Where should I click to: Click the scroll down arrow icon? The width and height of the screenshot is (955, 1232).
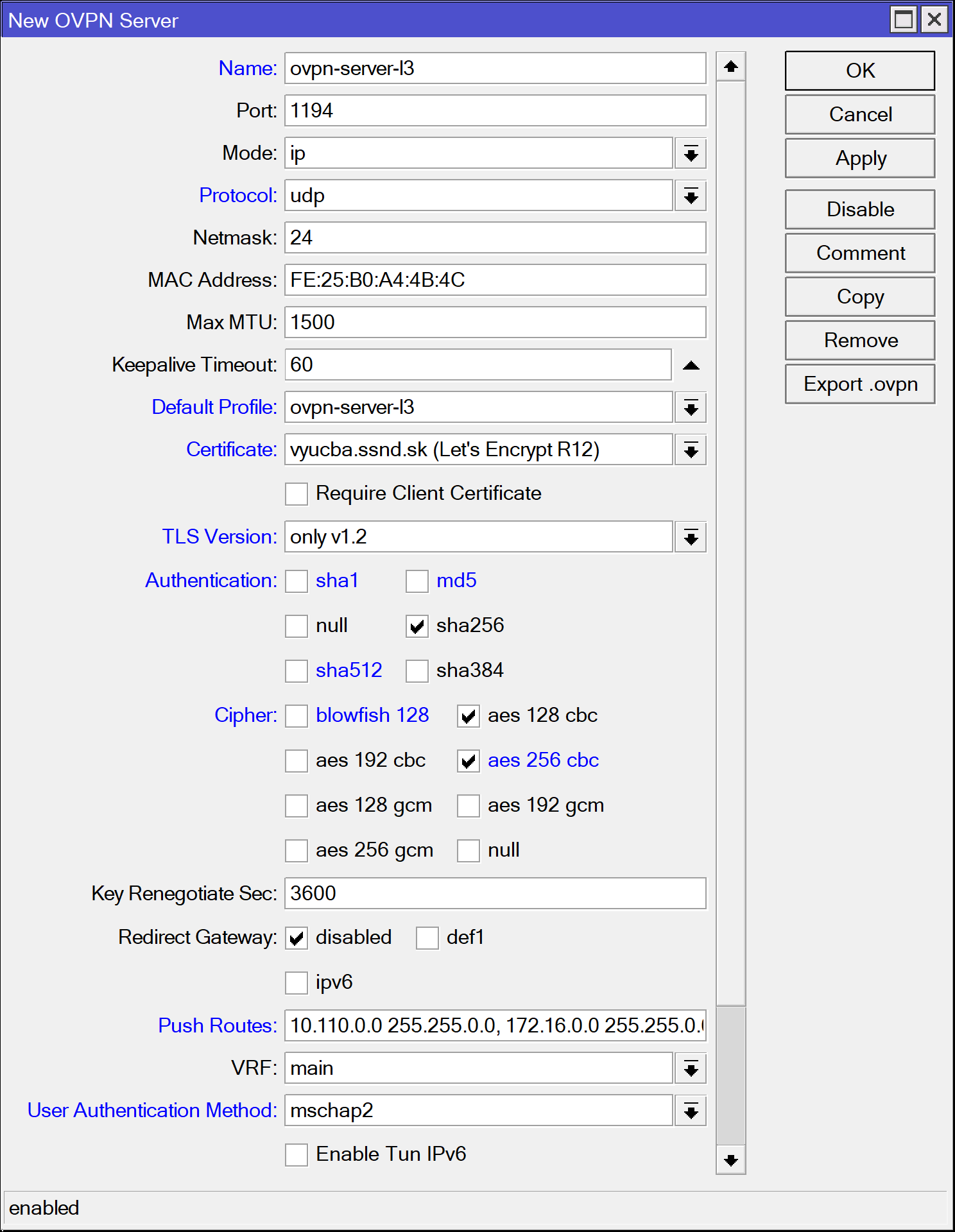(x=730, y=1160)
